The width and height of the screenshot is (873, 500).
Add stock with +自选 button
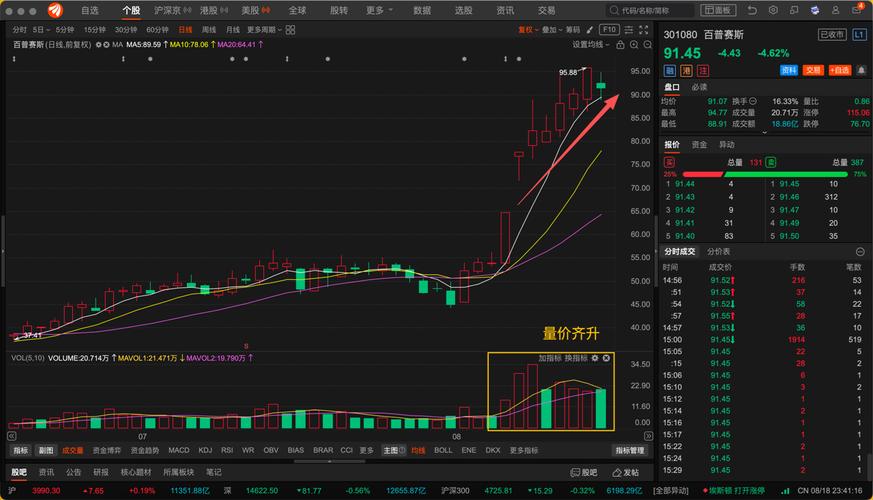click(x=840, y=70)
